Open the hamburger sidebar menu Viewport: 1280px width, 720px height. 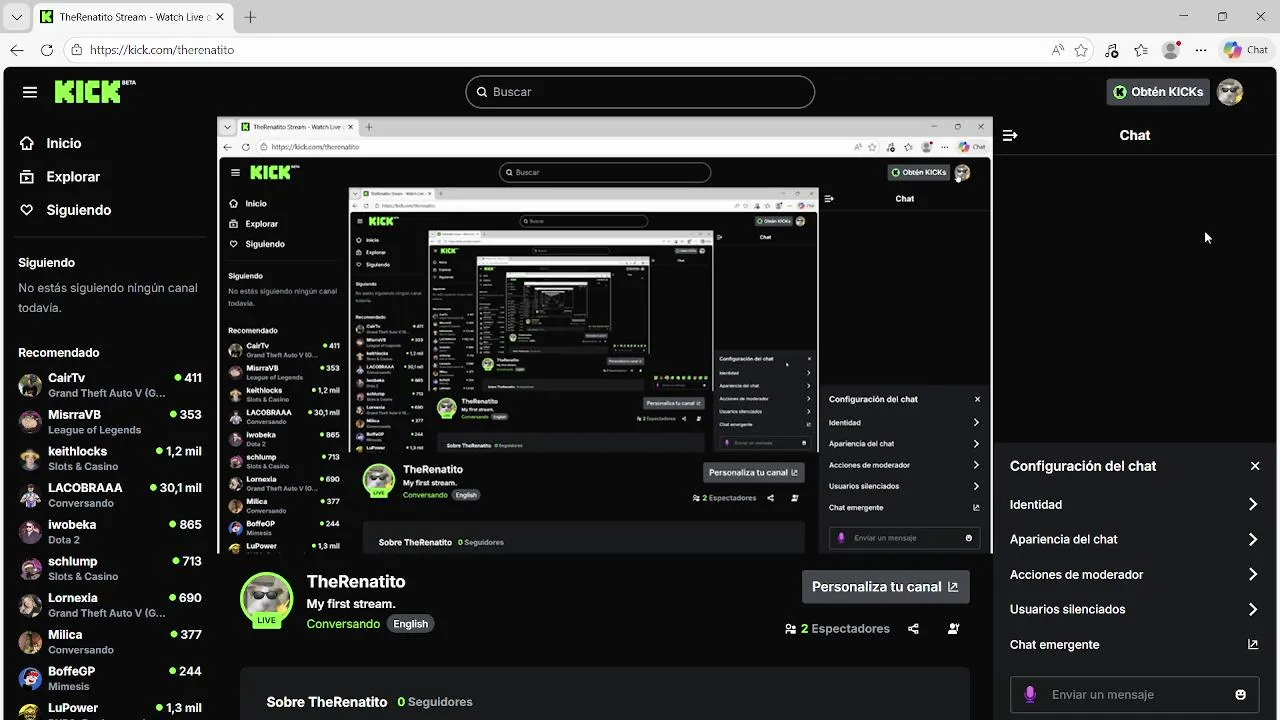[x=30, y=92]
